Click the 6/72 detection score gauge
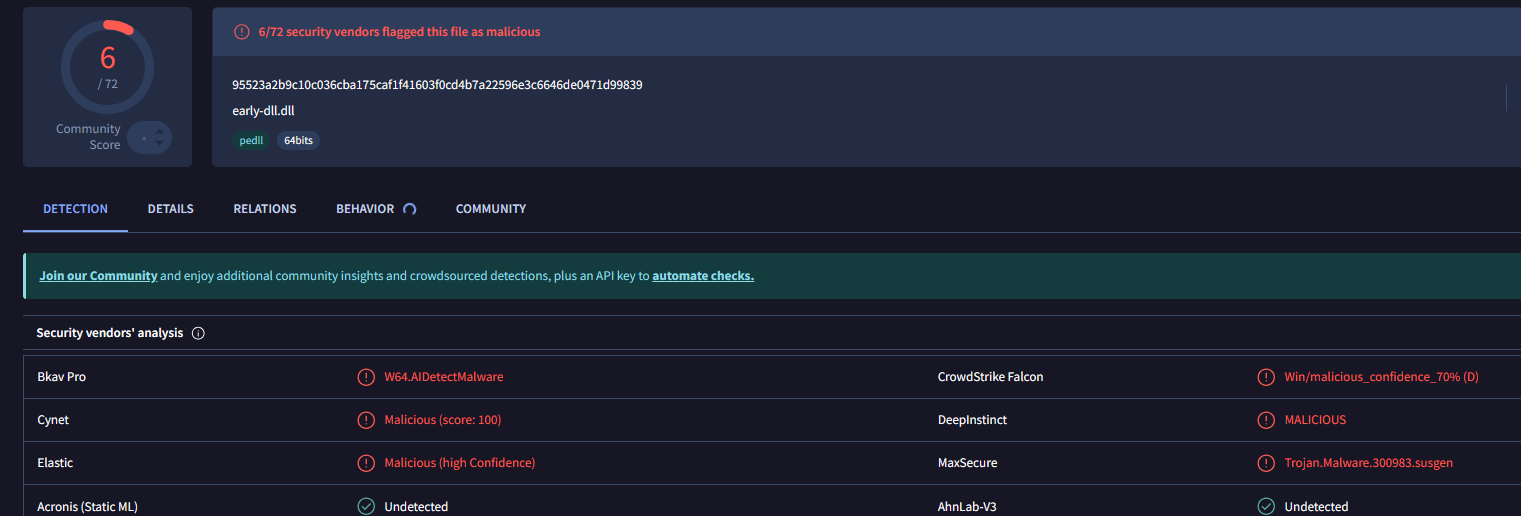The height and width of the screenshot is (516, 1521). (108, 66)
